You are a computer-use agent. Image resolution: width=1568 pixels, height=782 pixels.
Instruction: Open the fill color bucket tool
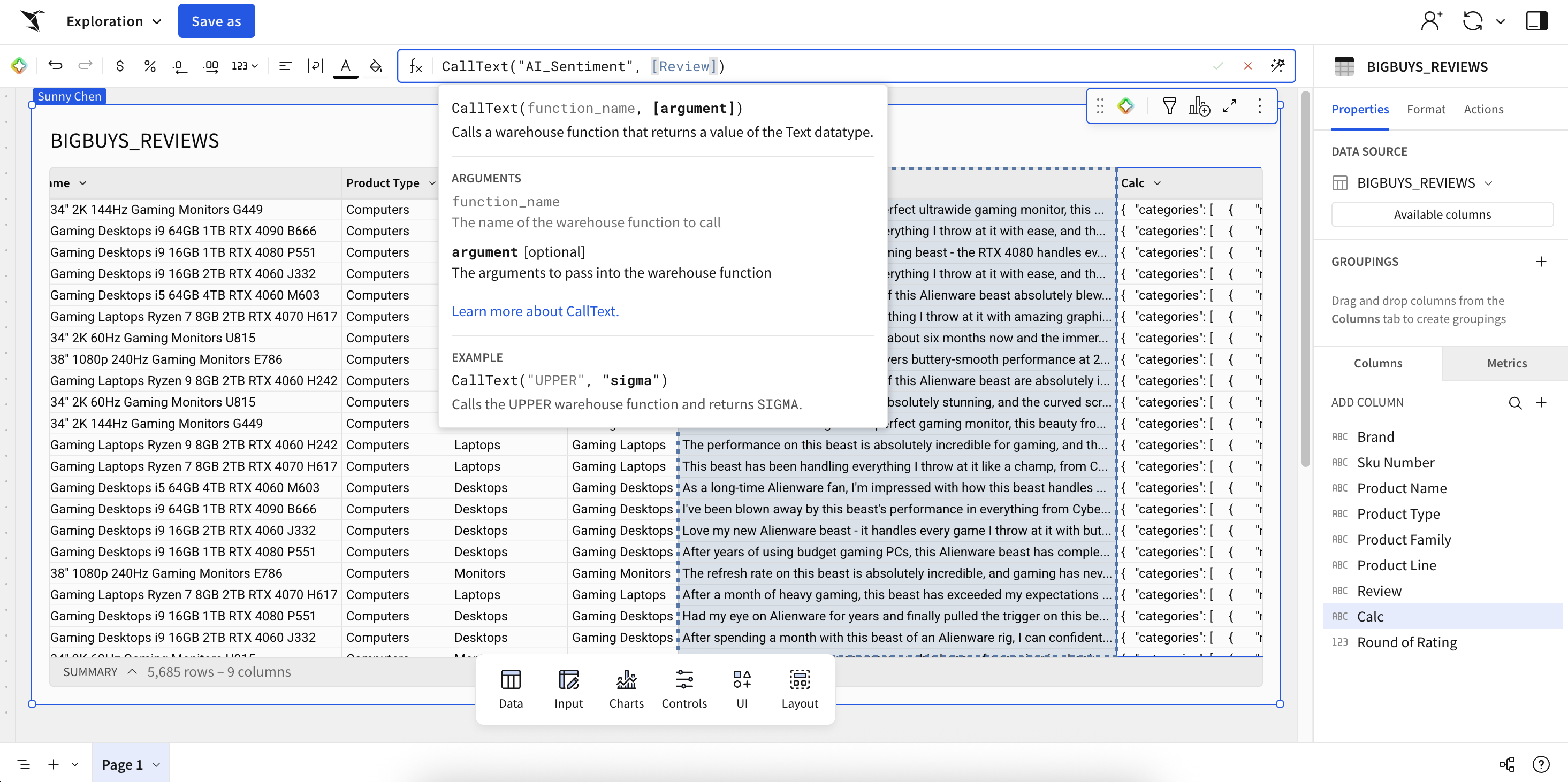click(x=376, y=66)
